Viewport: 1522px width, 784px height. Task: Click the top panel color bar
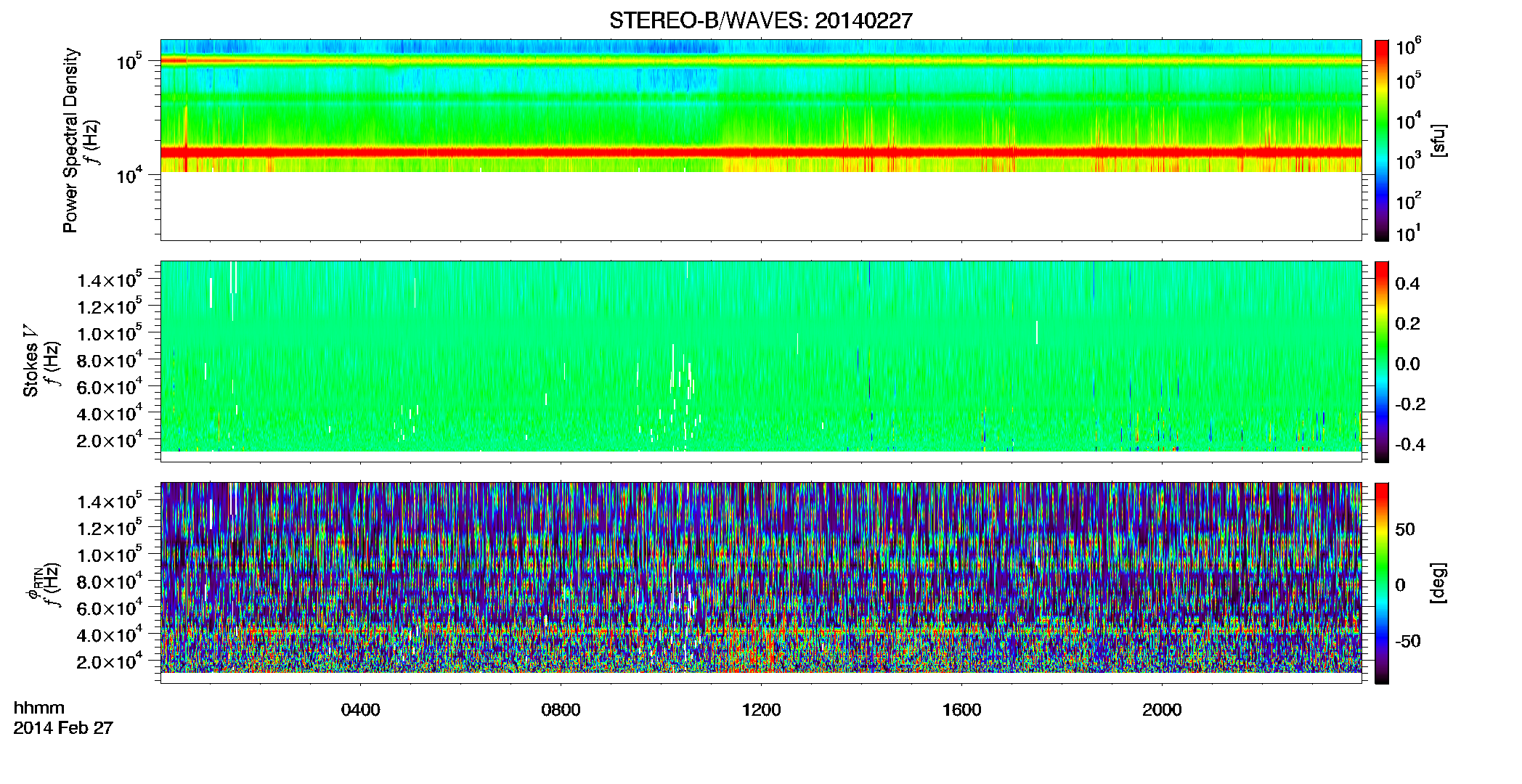[x=1382, y=140]
